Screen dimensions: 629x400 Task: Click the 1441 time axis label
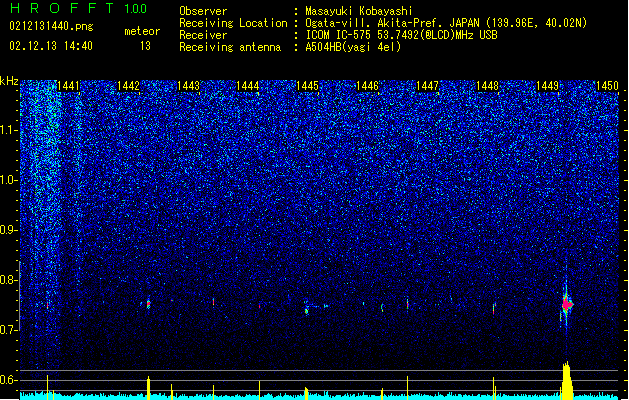click(x=69, y=86)
